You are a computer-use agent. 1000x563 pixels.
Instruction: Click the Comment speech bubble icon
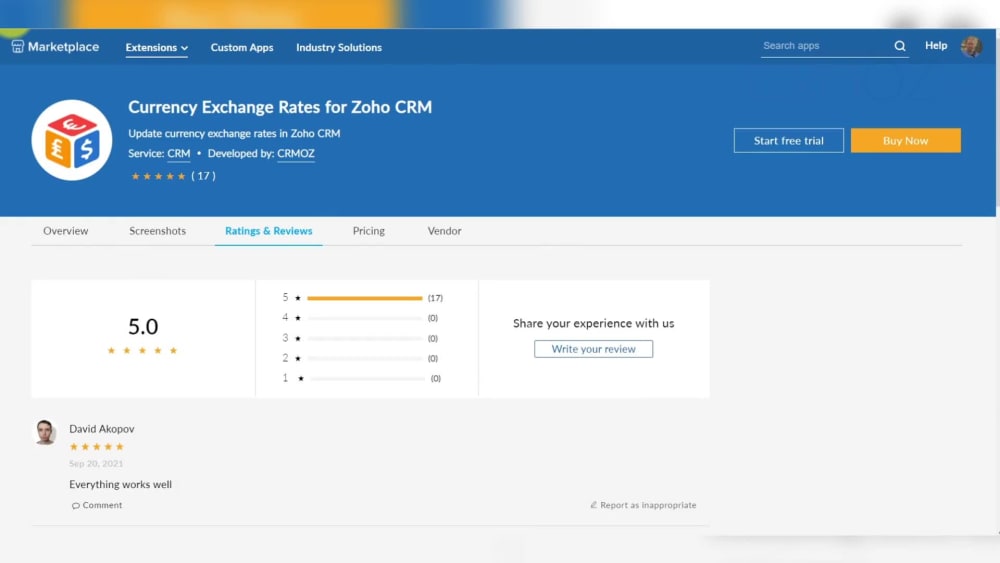(x=75, y=506)
